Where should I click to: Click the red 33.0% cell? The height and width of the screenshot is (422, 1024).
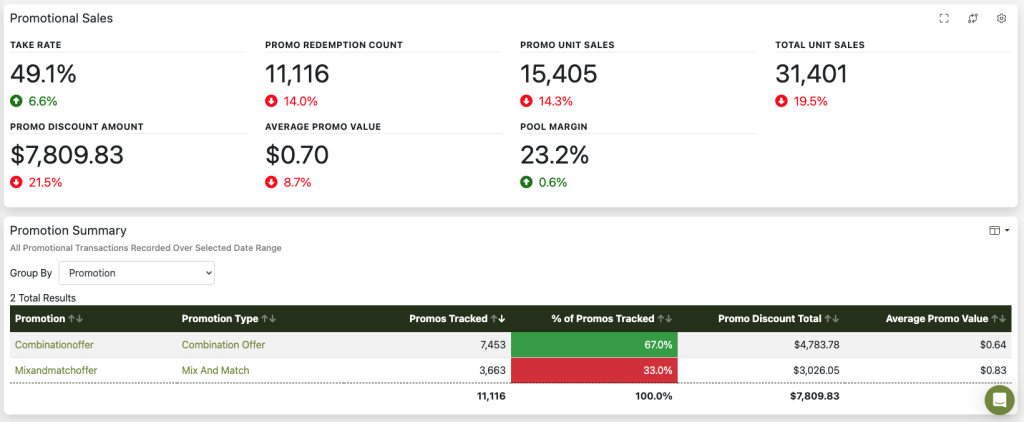594,370
